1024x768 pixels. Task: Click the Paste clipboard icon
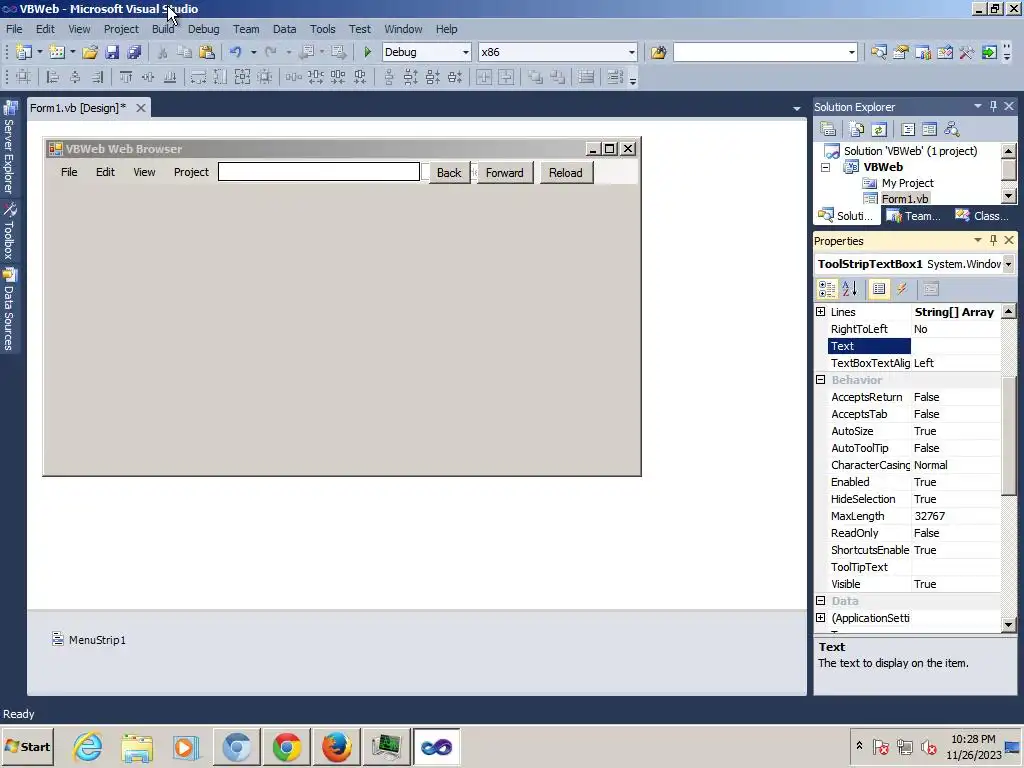[207, 52]
